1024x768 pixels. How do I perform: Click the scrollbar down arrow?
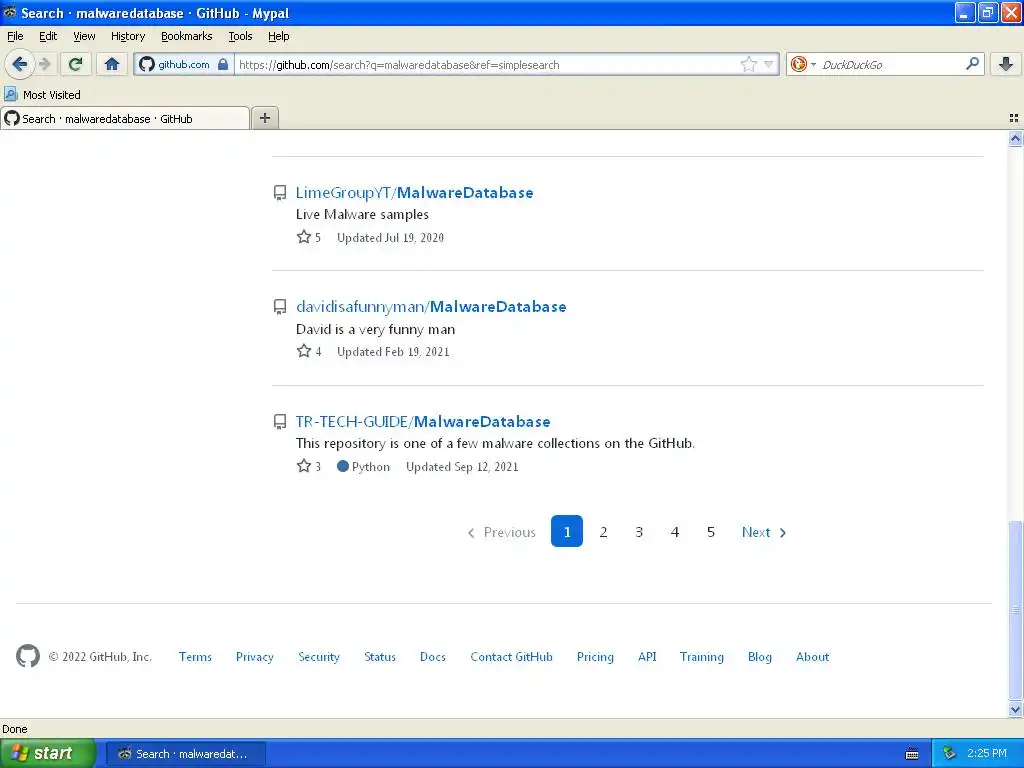pos(1015,709)
